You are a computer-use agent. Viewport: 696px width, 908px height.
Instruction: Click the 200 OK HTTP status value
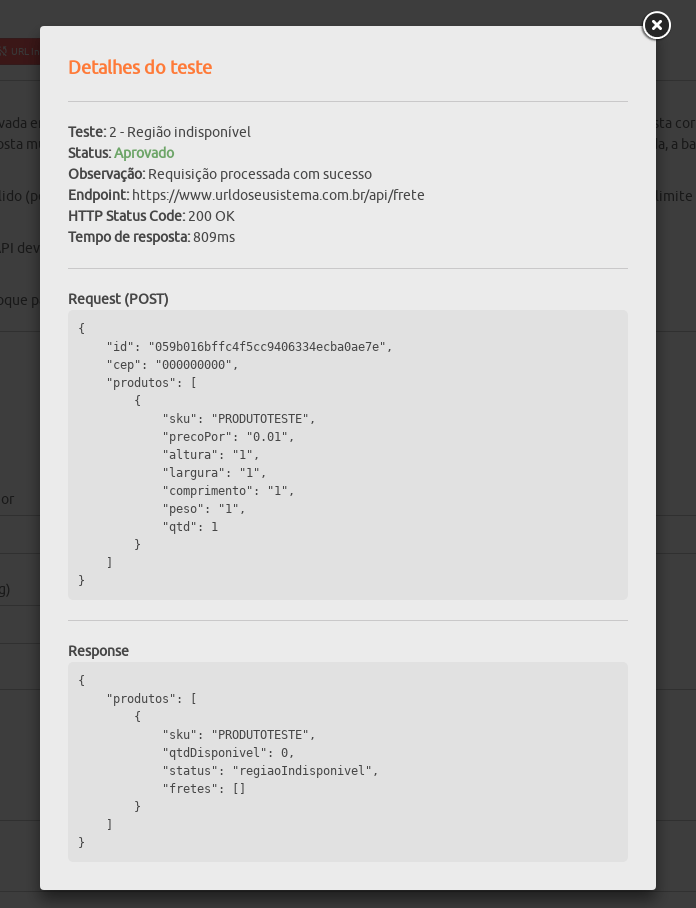click(x=211, y=216)
